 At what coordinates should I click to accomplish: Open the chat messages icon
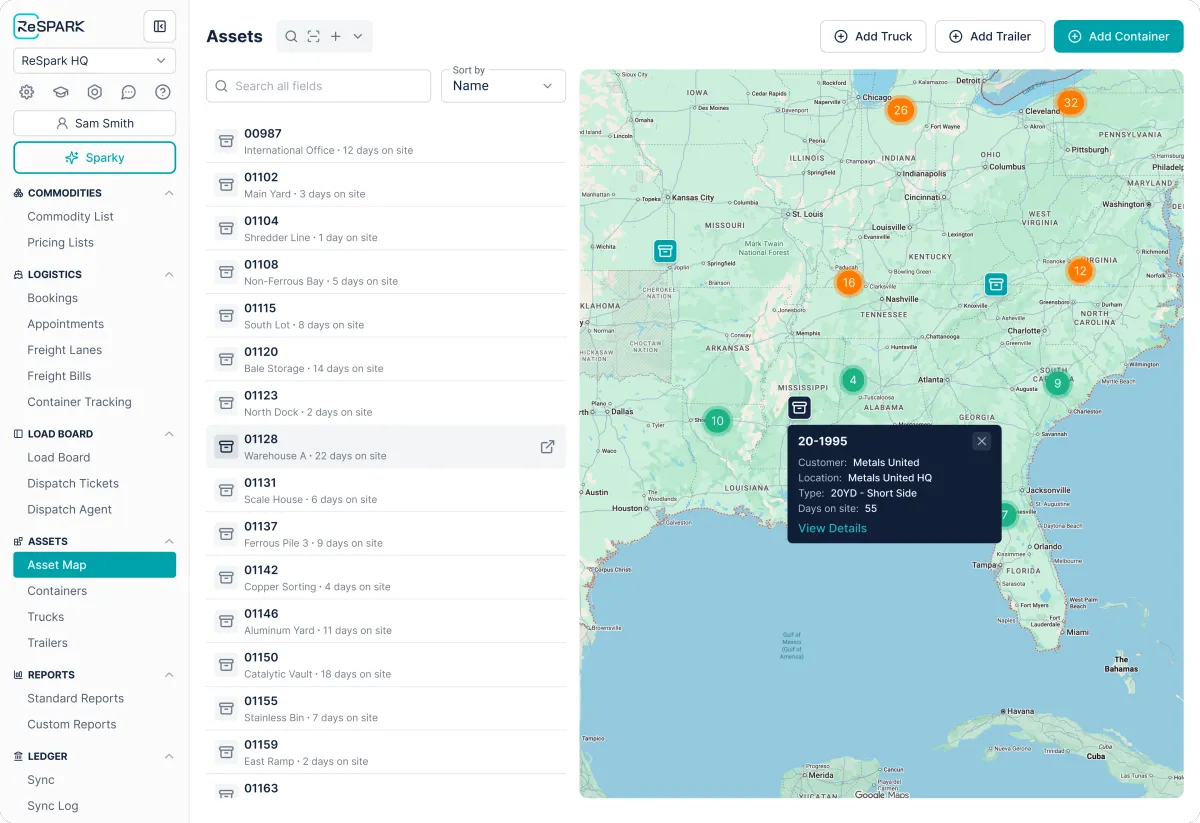[128, 92]
